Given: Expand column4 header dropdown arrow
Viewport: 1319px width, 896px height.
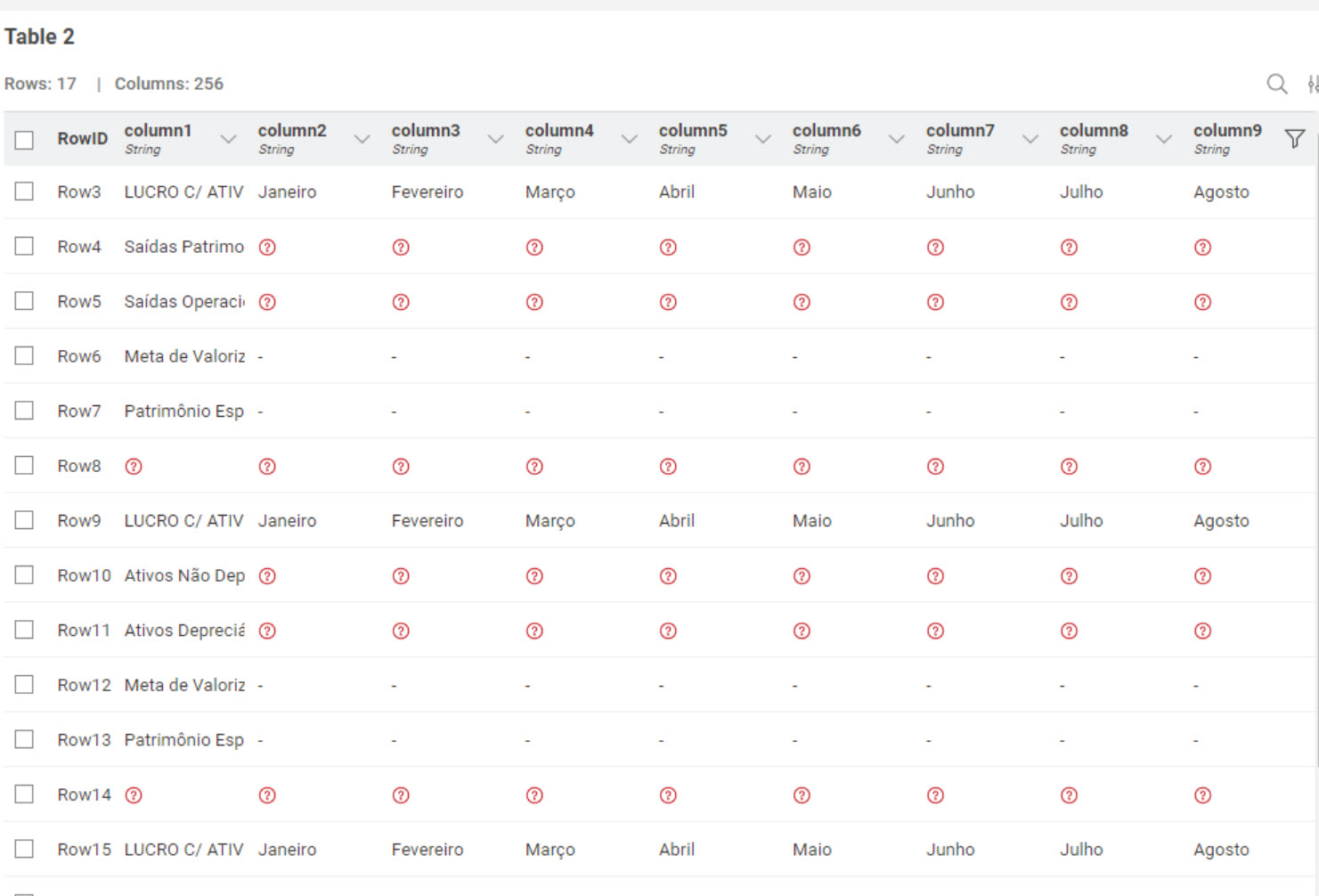Looking at the screenshot, I should 630,139.
